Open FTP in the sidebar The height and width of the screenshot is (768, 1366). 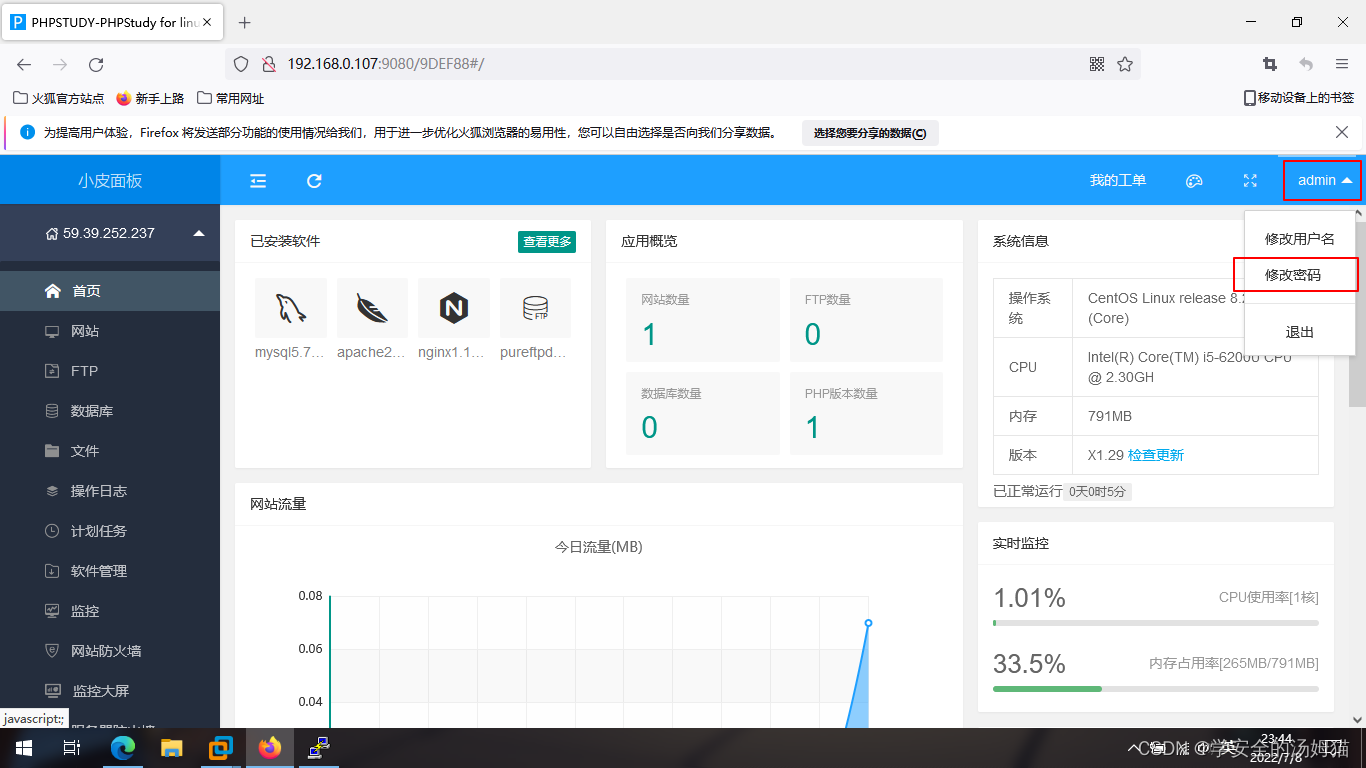tap(110, 371)
